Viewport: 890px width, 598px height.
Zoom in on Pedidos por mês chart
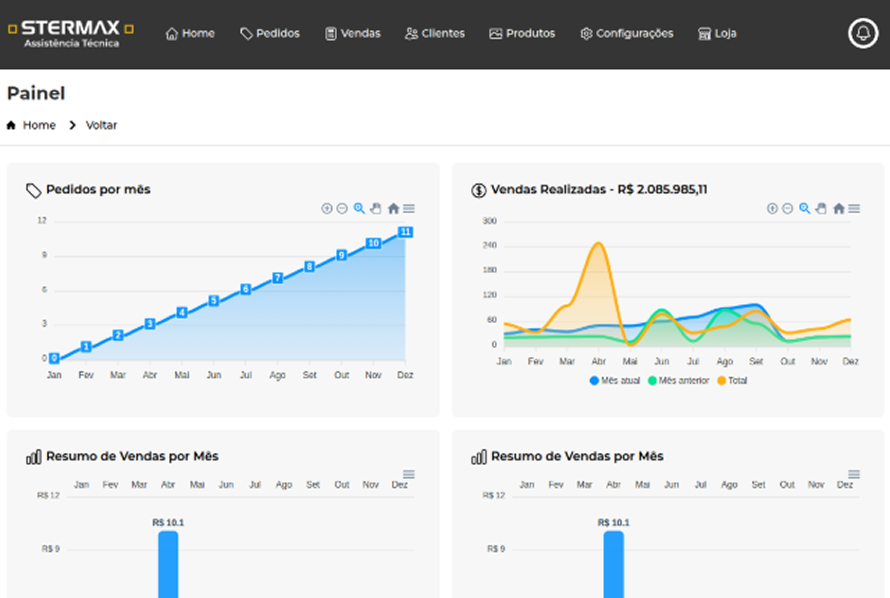click(326, 208)
